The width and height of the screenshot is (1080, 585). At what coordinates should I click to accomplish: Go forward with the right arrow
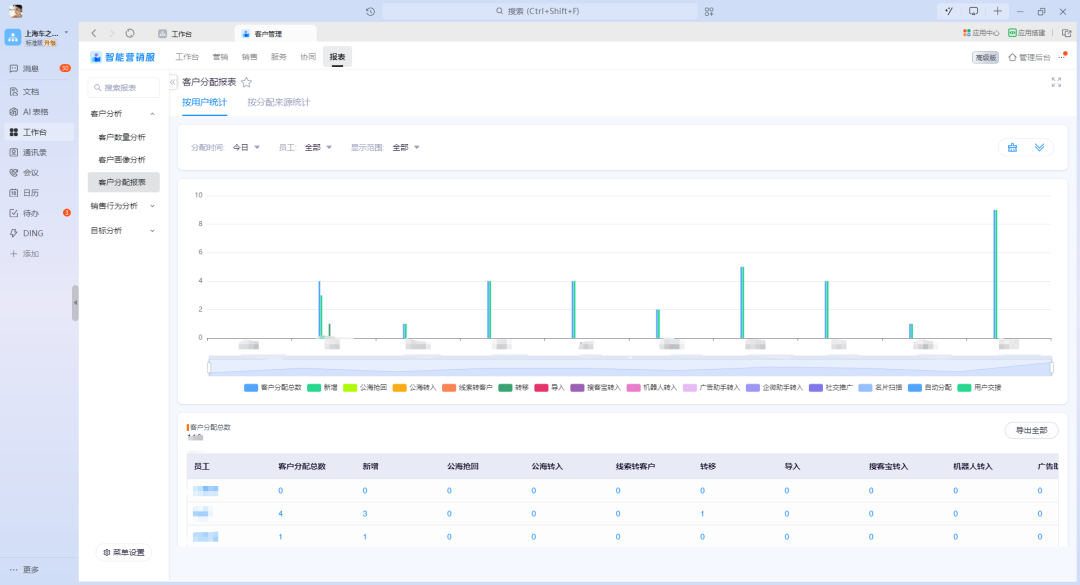(112, 33)
